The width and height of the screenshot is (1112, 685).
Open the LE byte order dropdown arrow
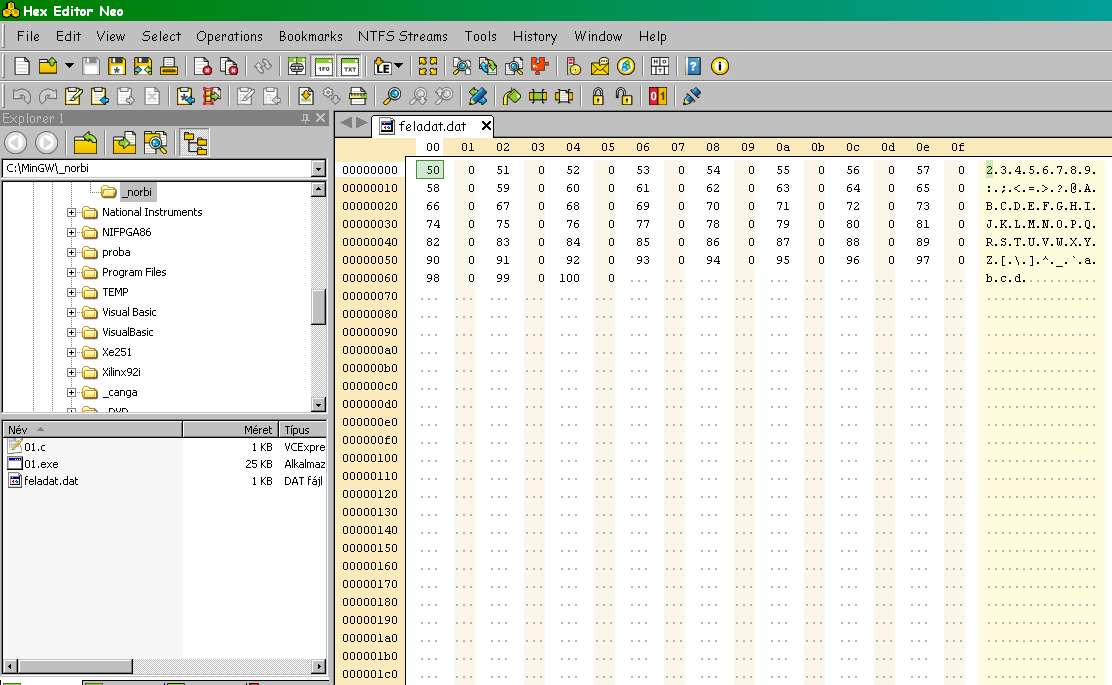point(399,67)
